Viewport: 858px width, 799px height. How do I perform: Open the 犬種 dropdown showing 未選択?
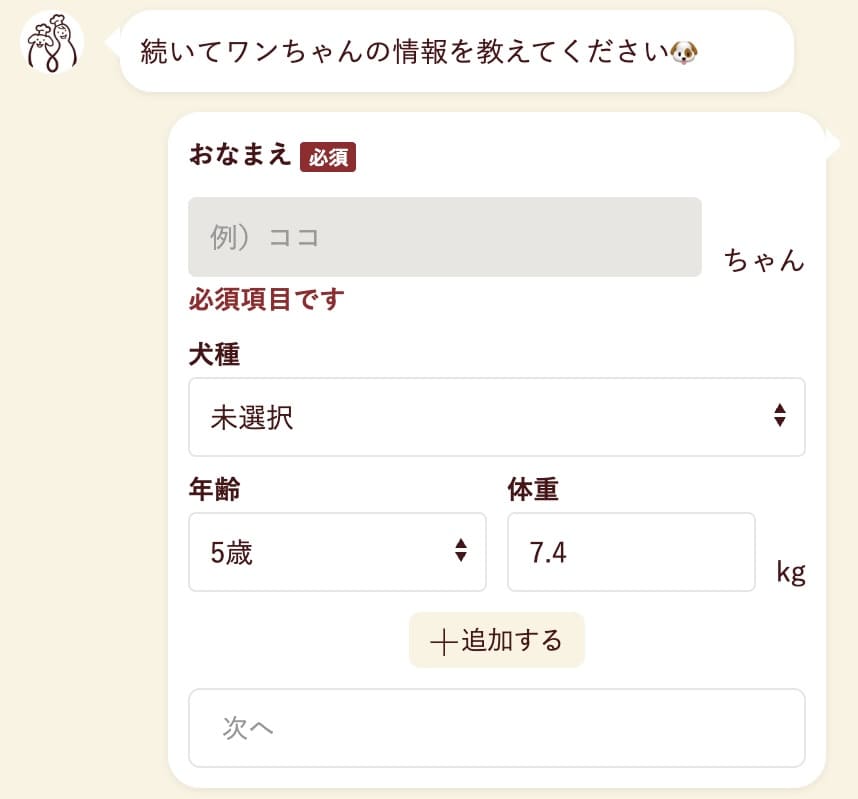point(496,417)
